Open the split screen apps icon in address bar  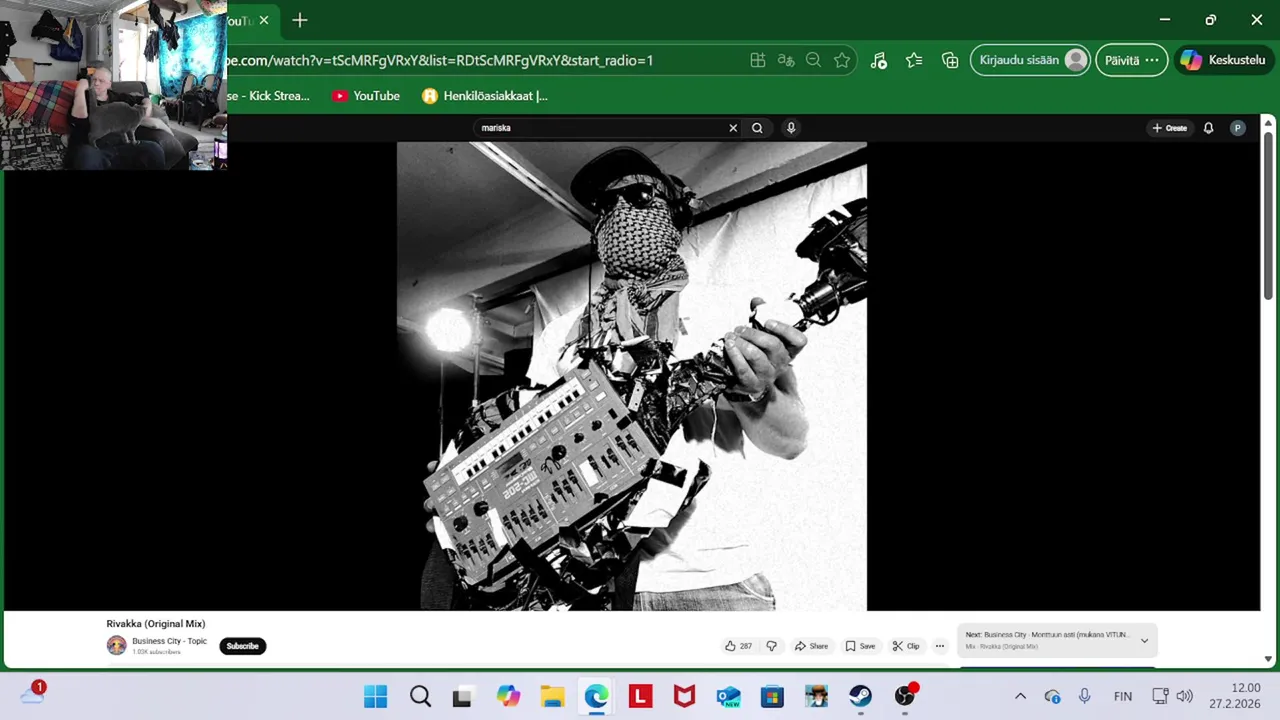pyautogui.click(x=758, y=60)
